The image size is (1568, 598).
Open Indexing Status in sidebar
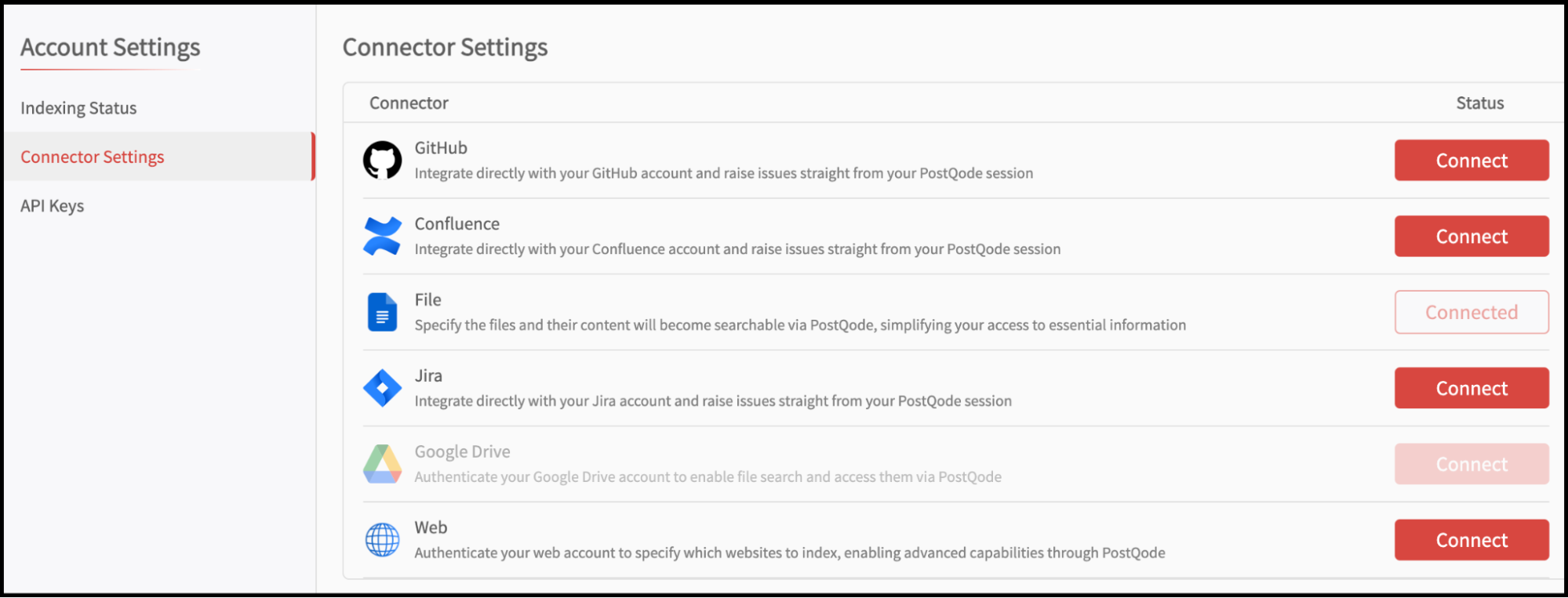pyautogui.click(x=78, y=108)
